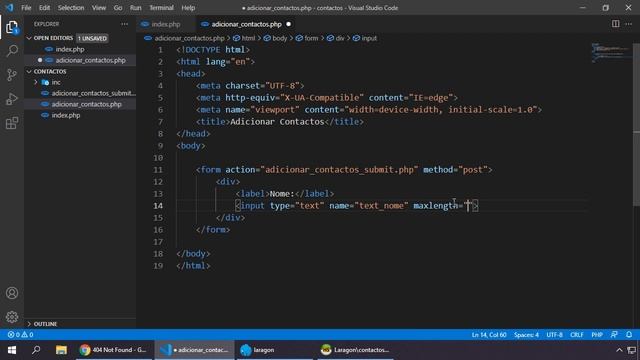
Task: Click the taskbar search magnifier
Action: tap(36, 350)
